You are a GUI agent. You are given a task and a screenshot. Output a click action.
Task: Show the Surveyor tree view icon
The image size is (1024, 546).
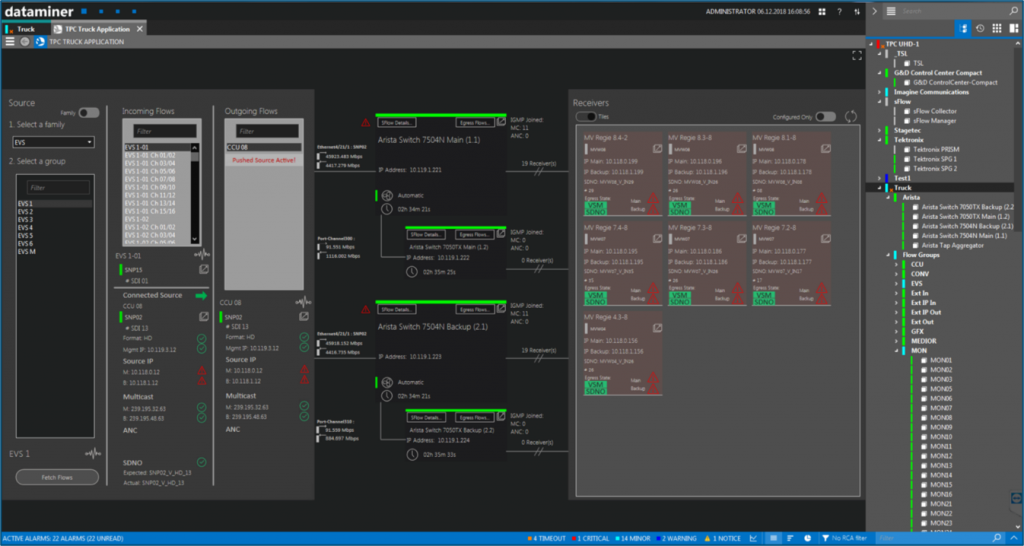963,28
